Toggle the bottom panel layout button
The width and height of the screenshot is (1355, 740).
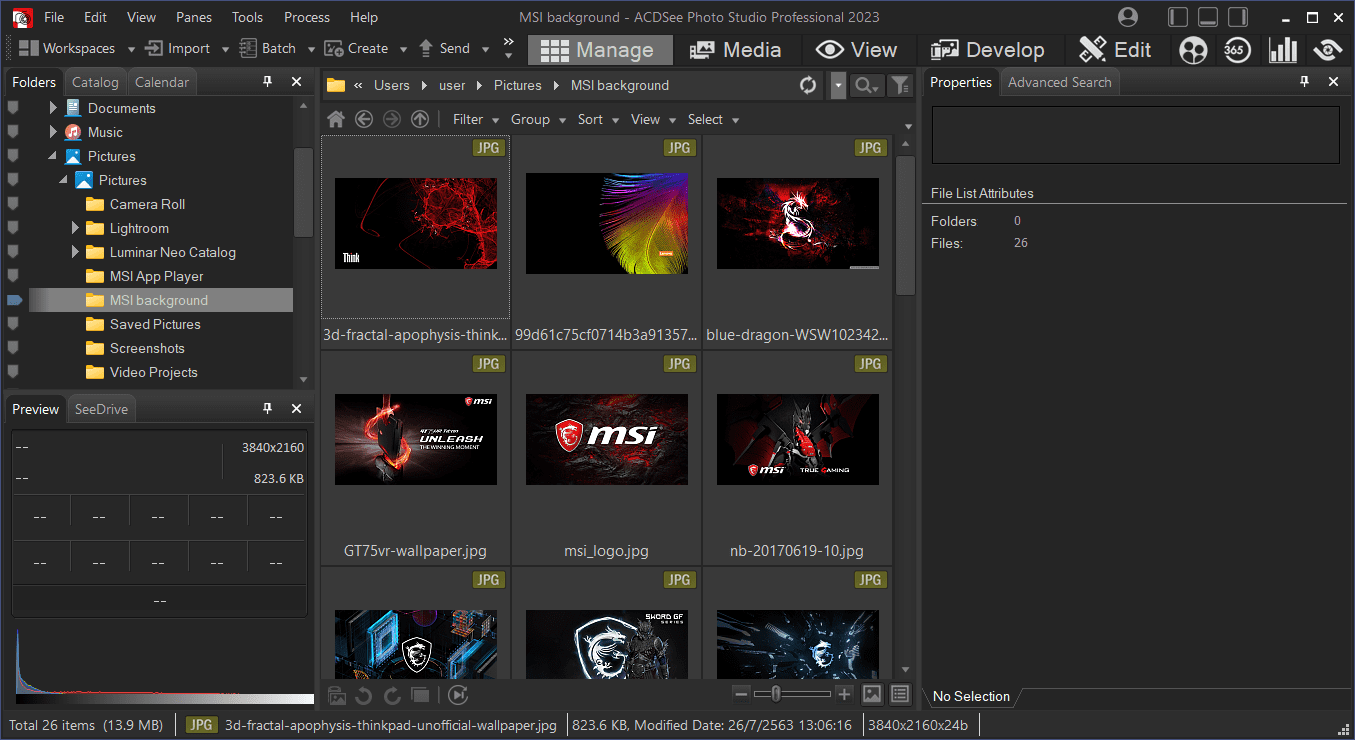click(x=1208, y=17)
